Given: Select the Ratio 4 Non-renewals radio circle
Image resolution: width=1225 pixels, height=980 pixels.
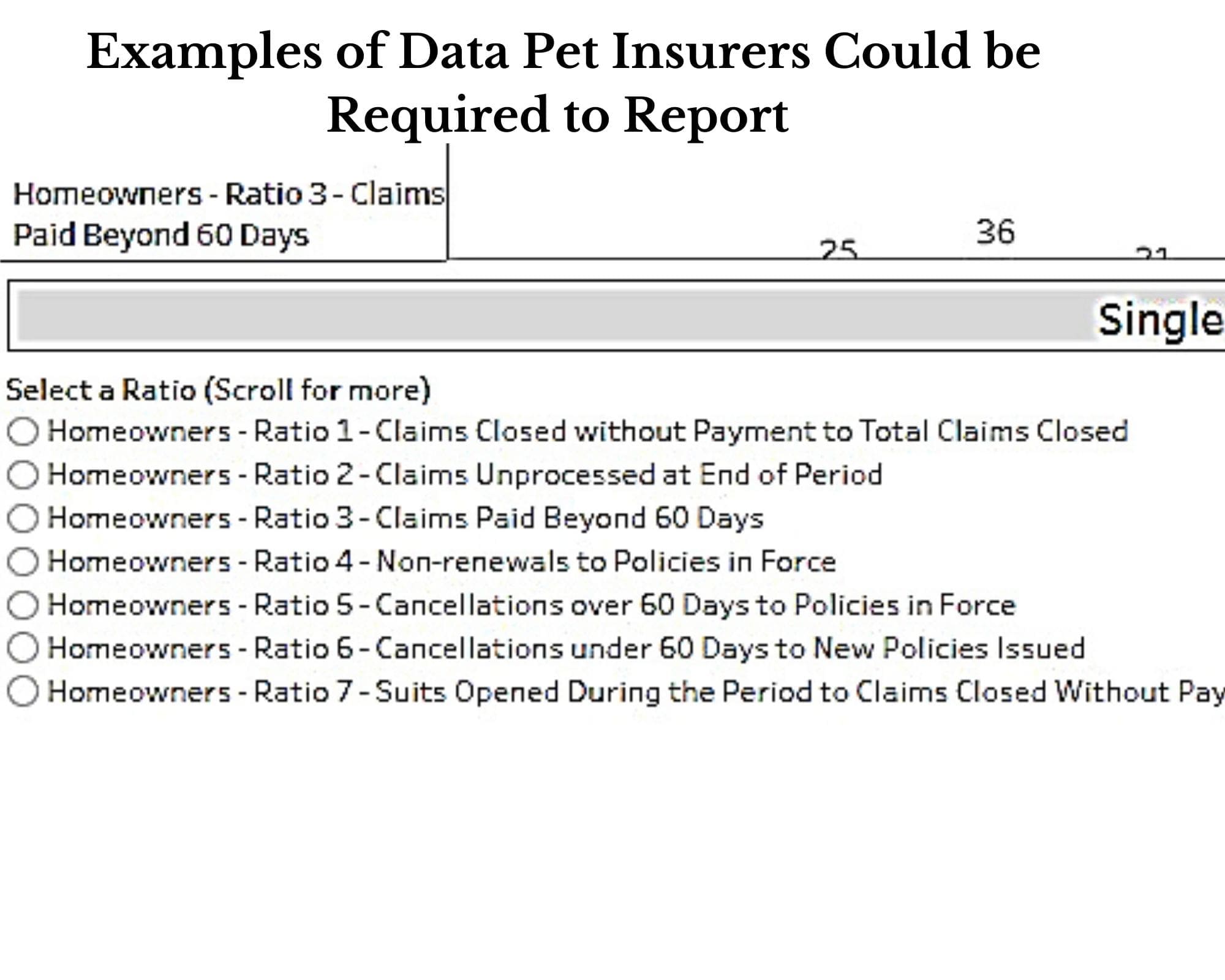Looking at the screenshot, I should tap(23, 562).
